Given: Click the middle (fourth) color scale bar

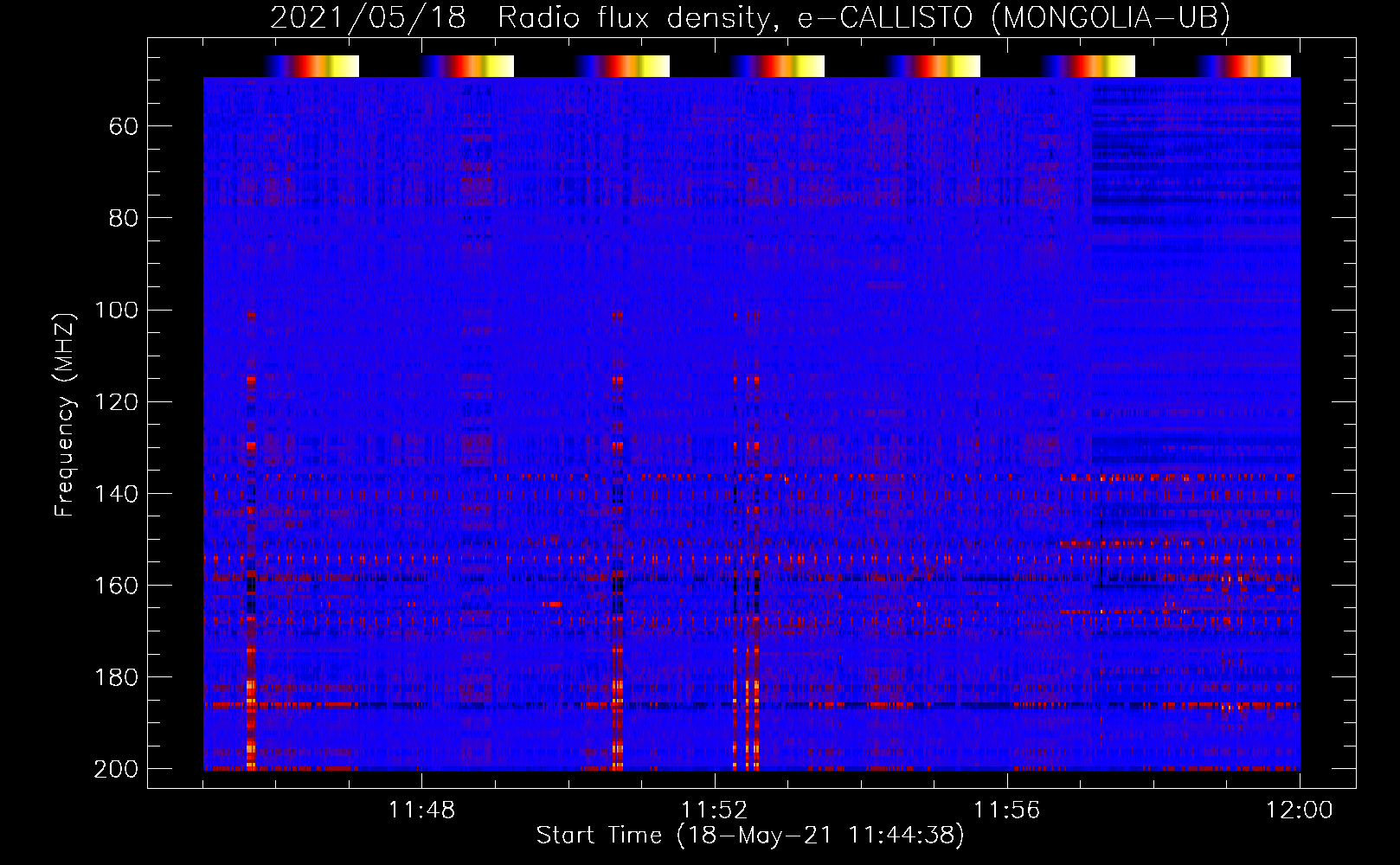Looking at the screenshot, I should click(x=777, y=66).
